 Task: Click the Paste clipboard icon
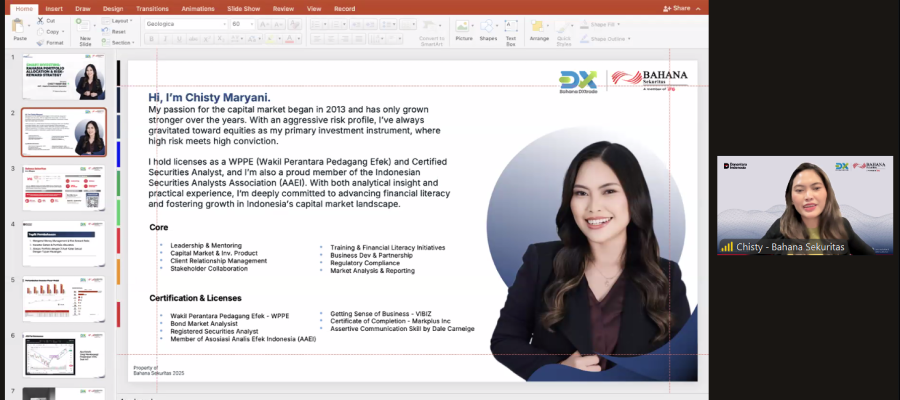click(19, 26)
